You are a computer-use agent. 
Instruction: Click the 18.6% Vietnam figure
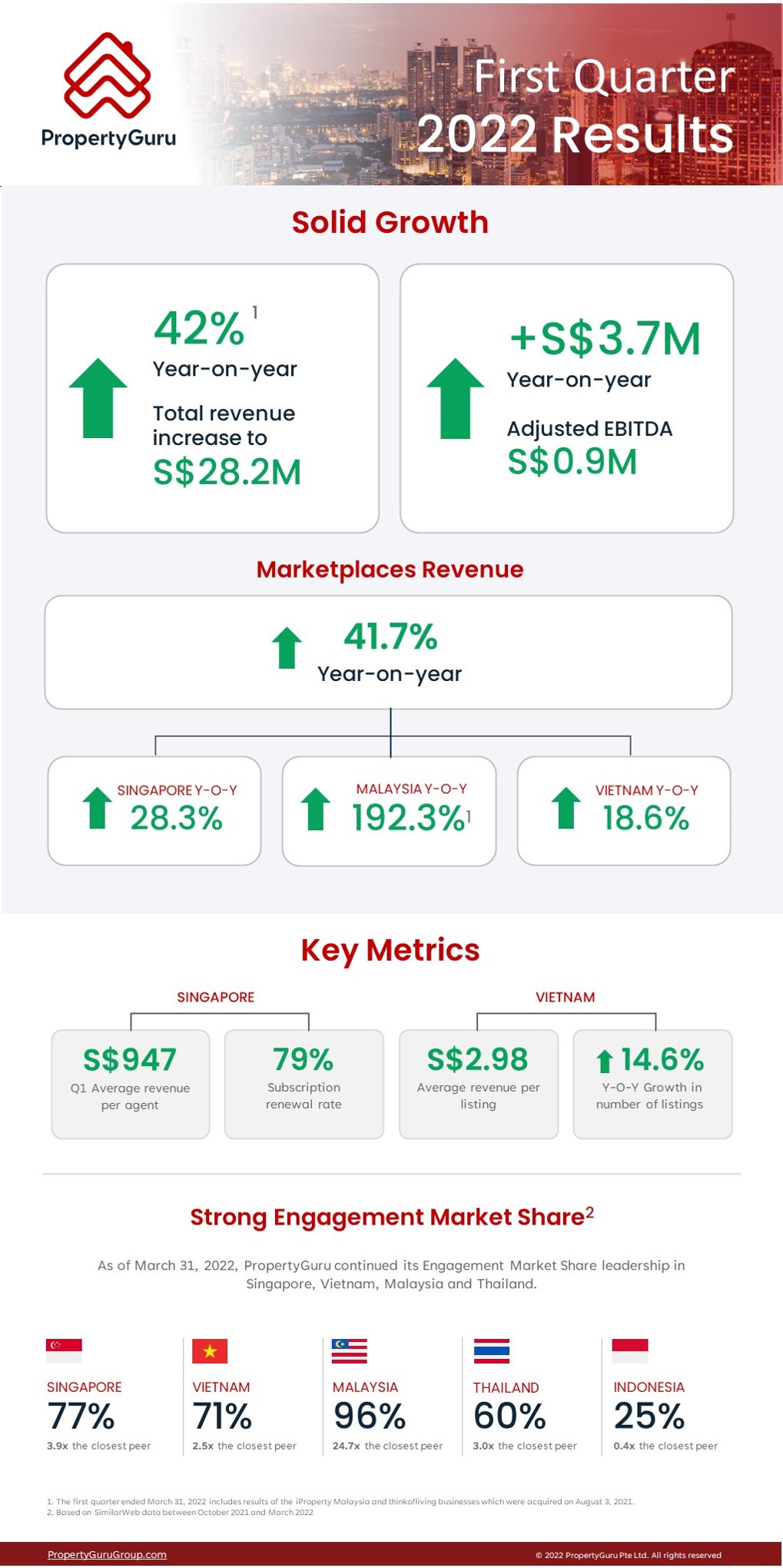pyautogui.click(x=645, y=818)
